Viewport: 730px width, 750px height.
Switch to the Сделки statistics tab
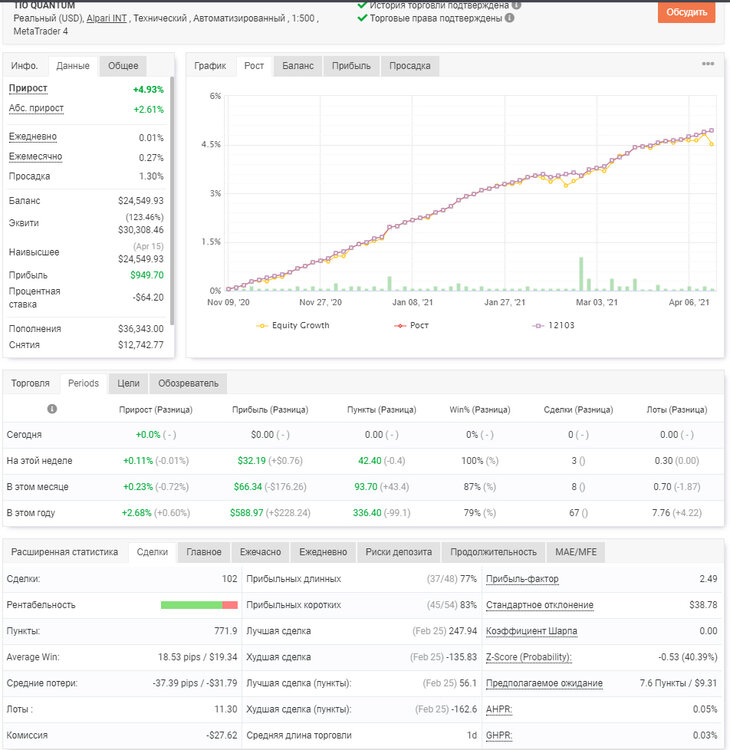pos(152,552)
